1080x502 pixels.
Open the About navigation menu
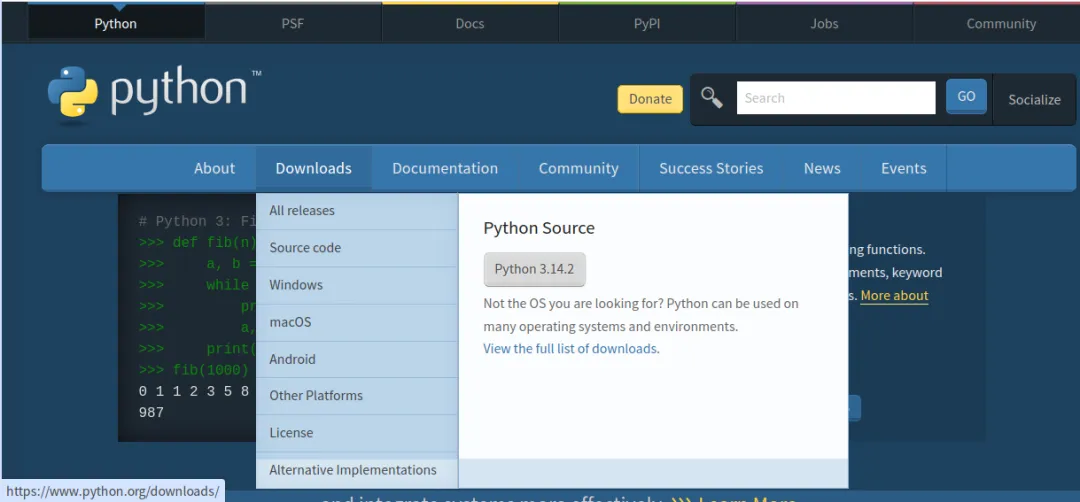click(x=214, y=168)
